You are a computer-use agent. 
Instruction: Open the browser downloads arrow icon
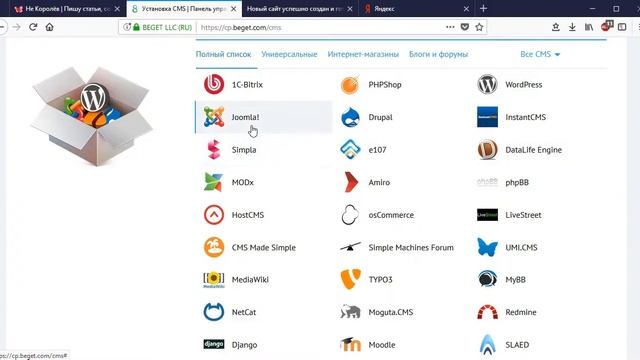[572, 27]
